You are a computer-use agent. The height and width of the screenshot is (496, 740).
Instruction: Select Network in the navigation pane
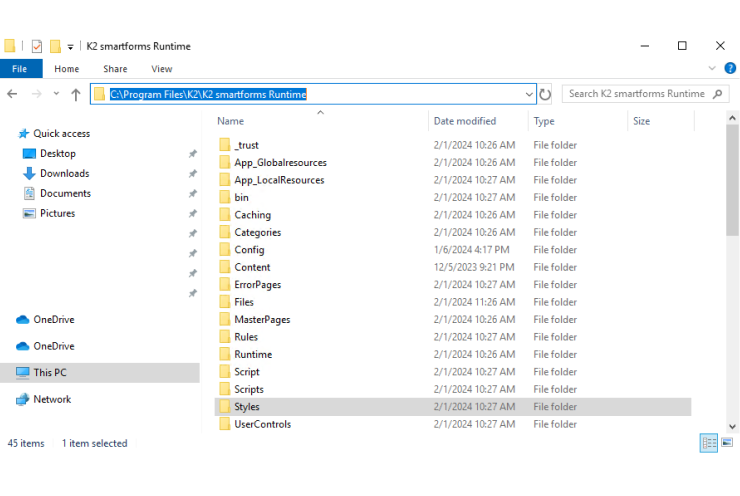pos(52,399)
